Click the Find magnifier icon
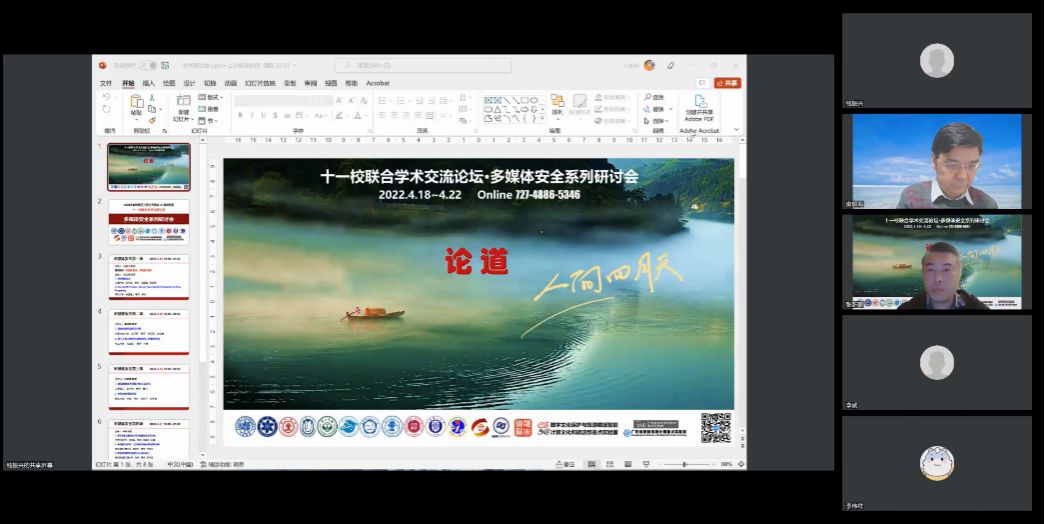 click(648, 97)
